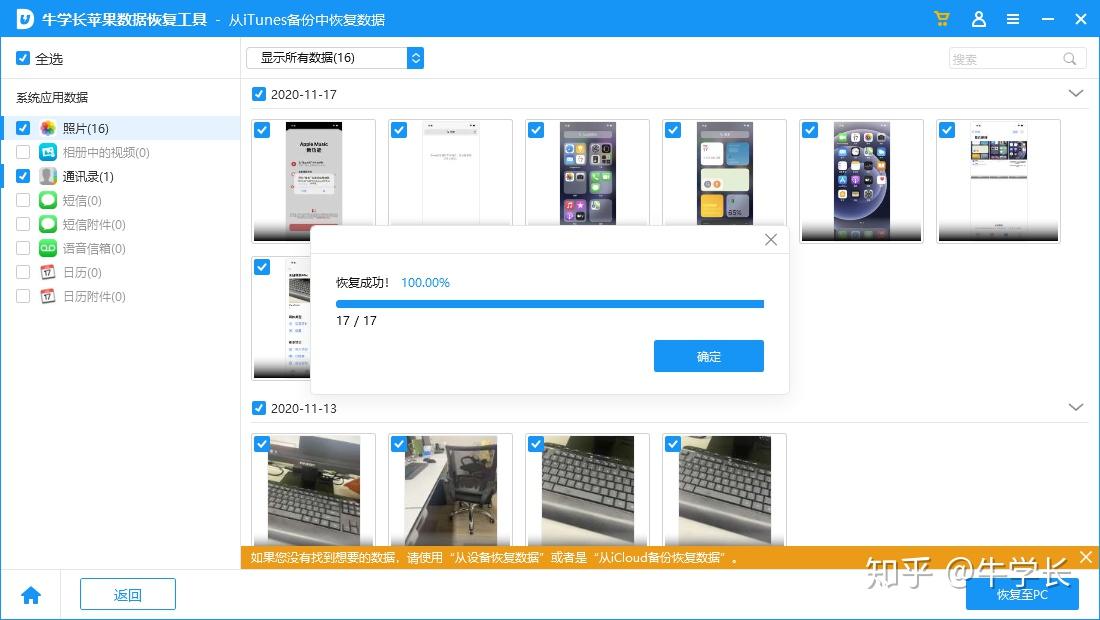
Task: Enable the 短信附件(0) checkbox
Action: click(x=22, y=224)
